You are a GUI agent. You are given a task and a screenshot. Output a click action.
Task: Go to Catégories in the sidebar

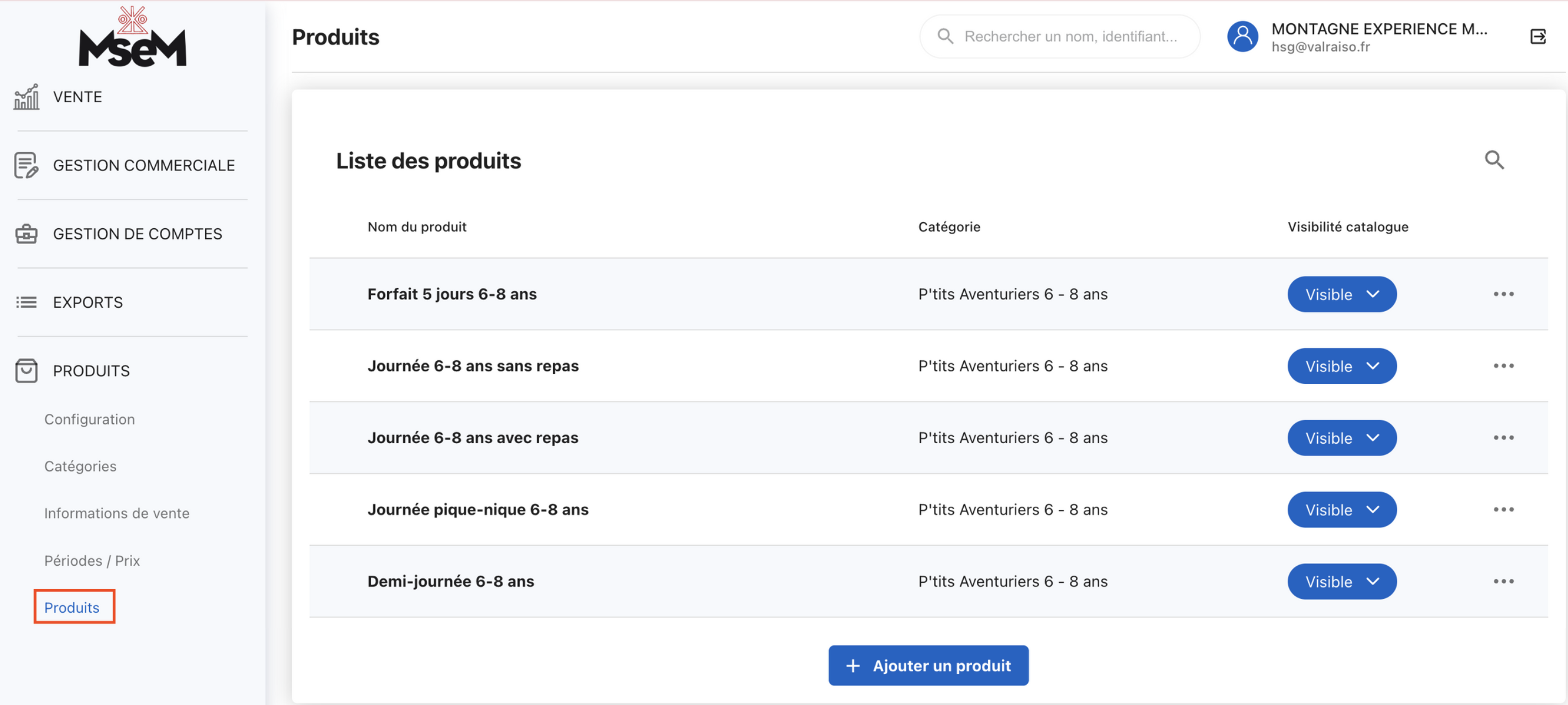click(80, 466)
